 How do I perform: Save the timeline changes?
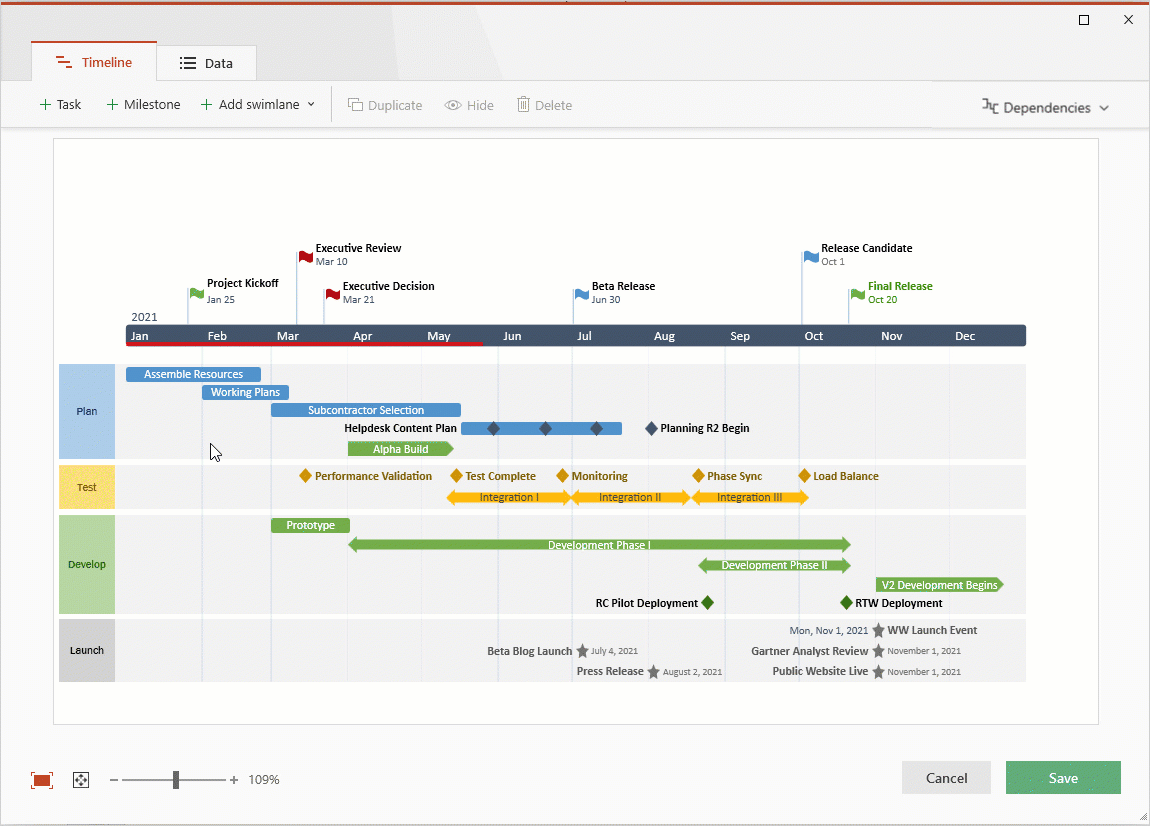1063,777
